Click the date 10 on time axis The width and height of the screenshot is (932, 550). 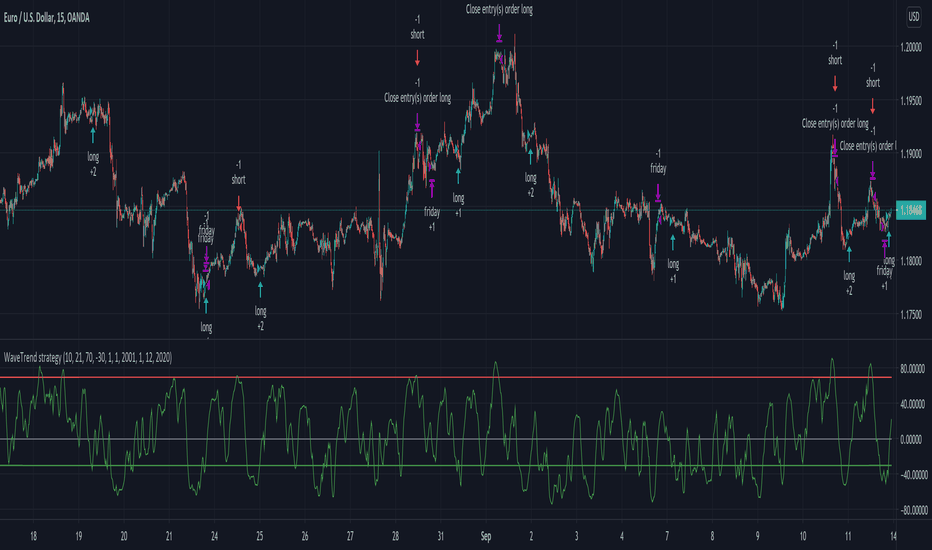pyautogui.click(x=802, y=536)
